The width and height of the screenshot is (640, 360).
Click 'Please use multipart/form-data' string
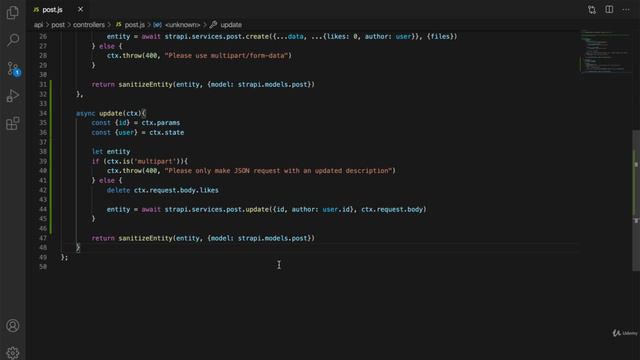tap(227, 56)
